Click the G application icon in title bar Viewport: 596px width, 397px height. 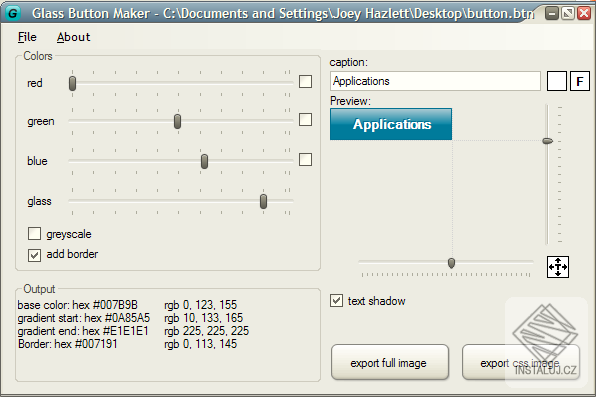(x=13, y=14)
